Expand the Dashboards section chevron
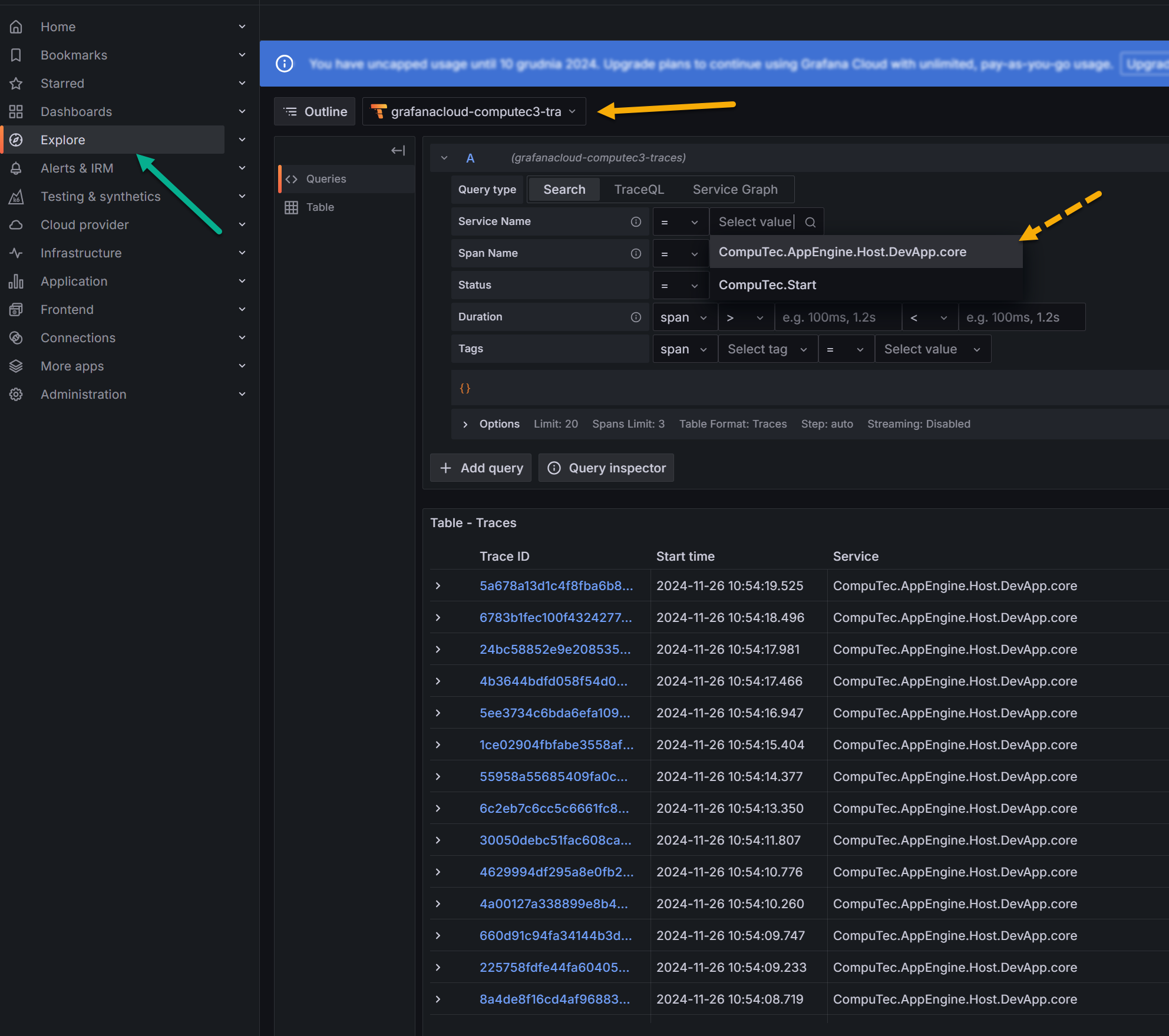 pyautogui.click(x=242, y=111)
